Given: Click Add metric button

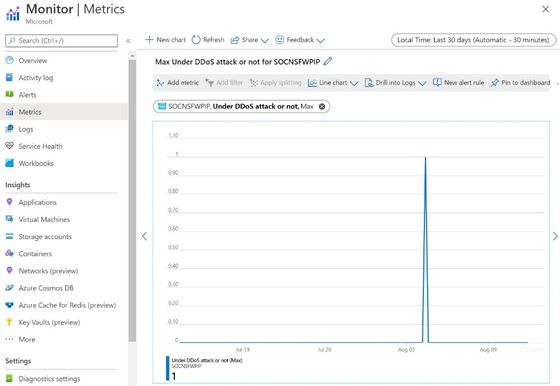Looking at the screenshot, I should pyautogui.click(x=178, y=83).
